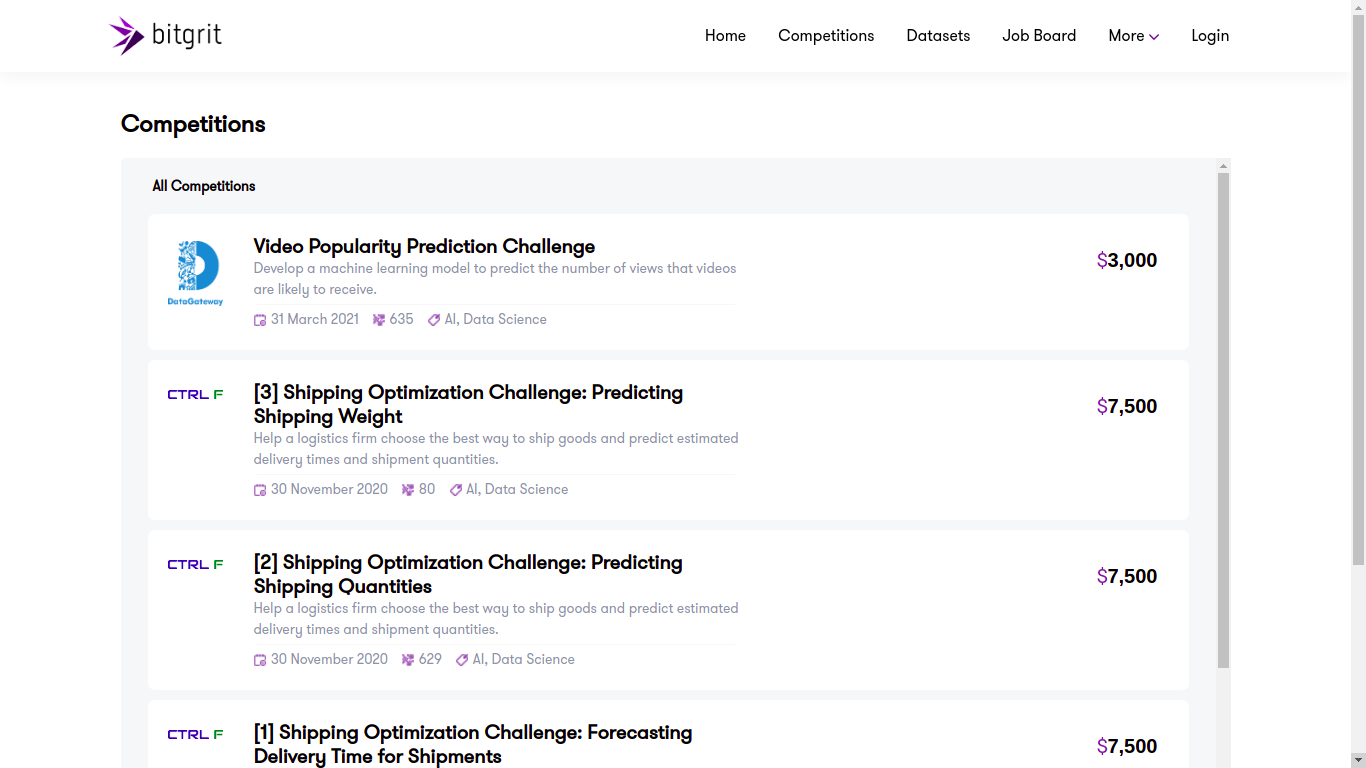Click 'AI, Data Science' tags in Video Popularity card
This screenshot has height=768, width=1366.
(x=496, y=319)
